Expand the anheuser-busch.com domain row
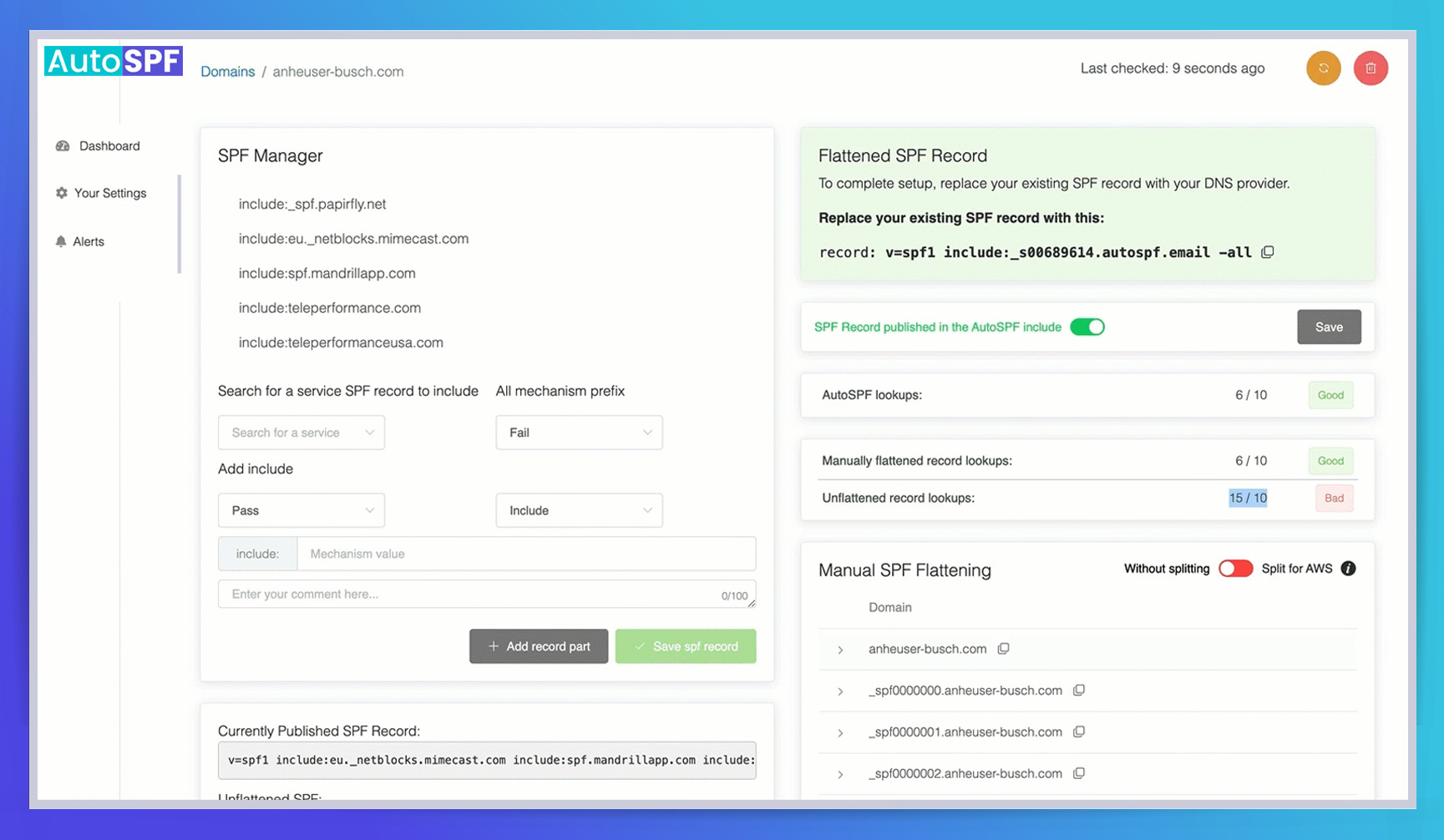This screenshot has width=1444, height=840. pyautogui.click(x=840, y=650)
